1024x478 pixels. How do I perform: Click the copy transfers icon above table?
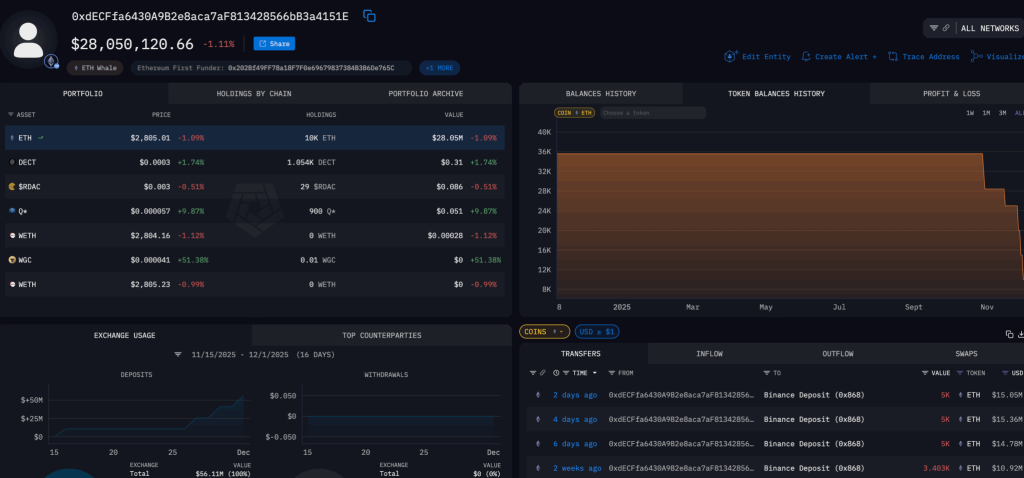point(1010,334)
